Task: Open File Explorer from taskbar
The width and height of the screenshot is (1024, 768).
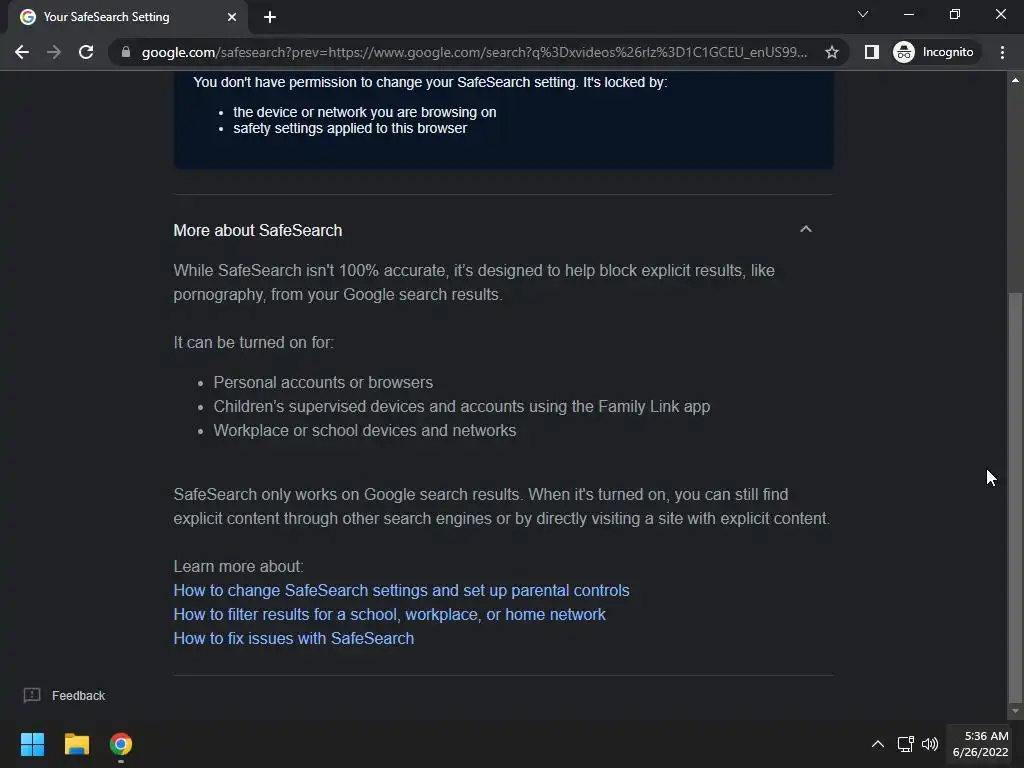Action: click(x=76, y=744)
